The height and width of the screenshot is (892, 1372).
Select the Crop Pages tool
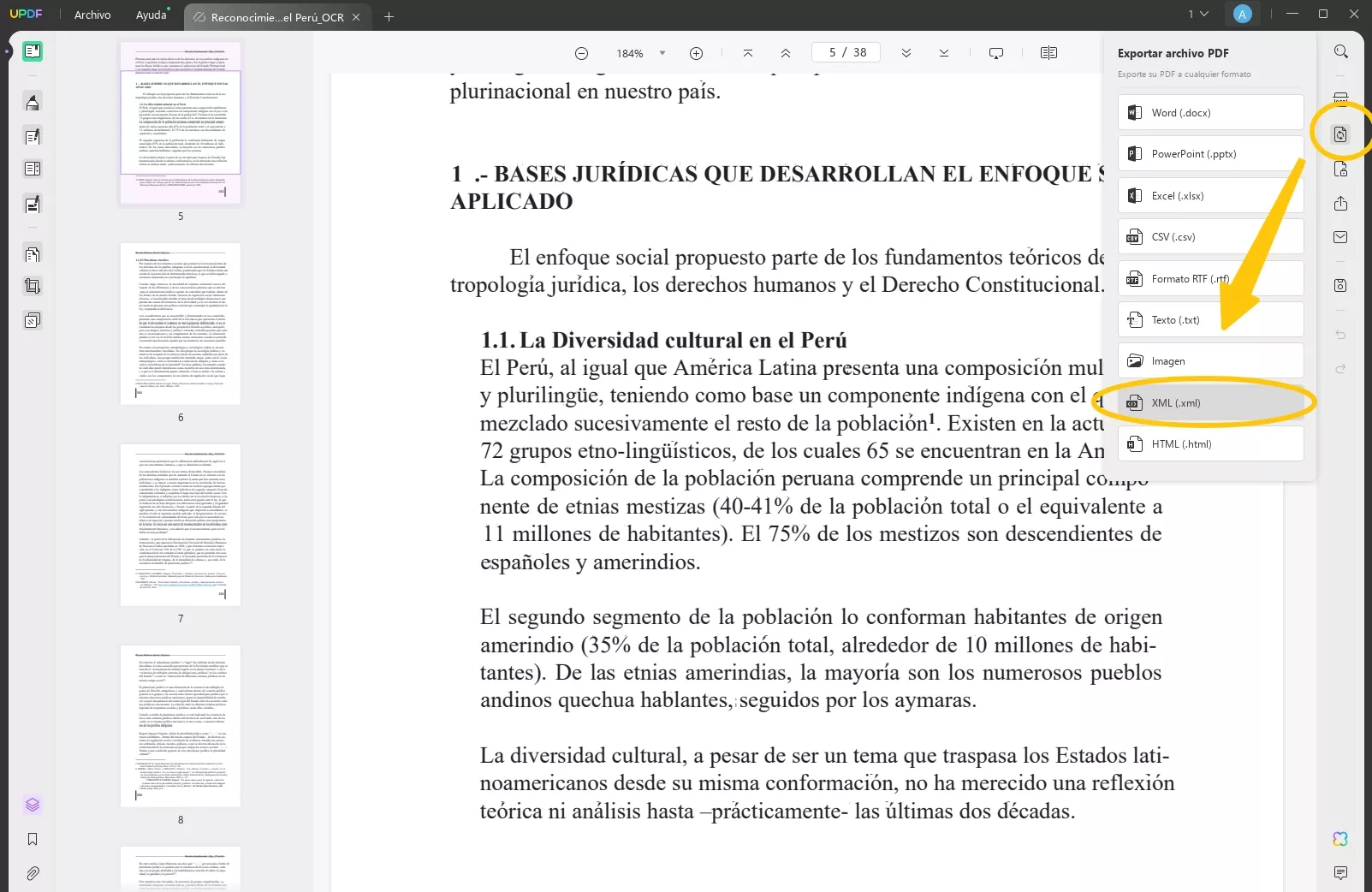click(x=33, y=287)
